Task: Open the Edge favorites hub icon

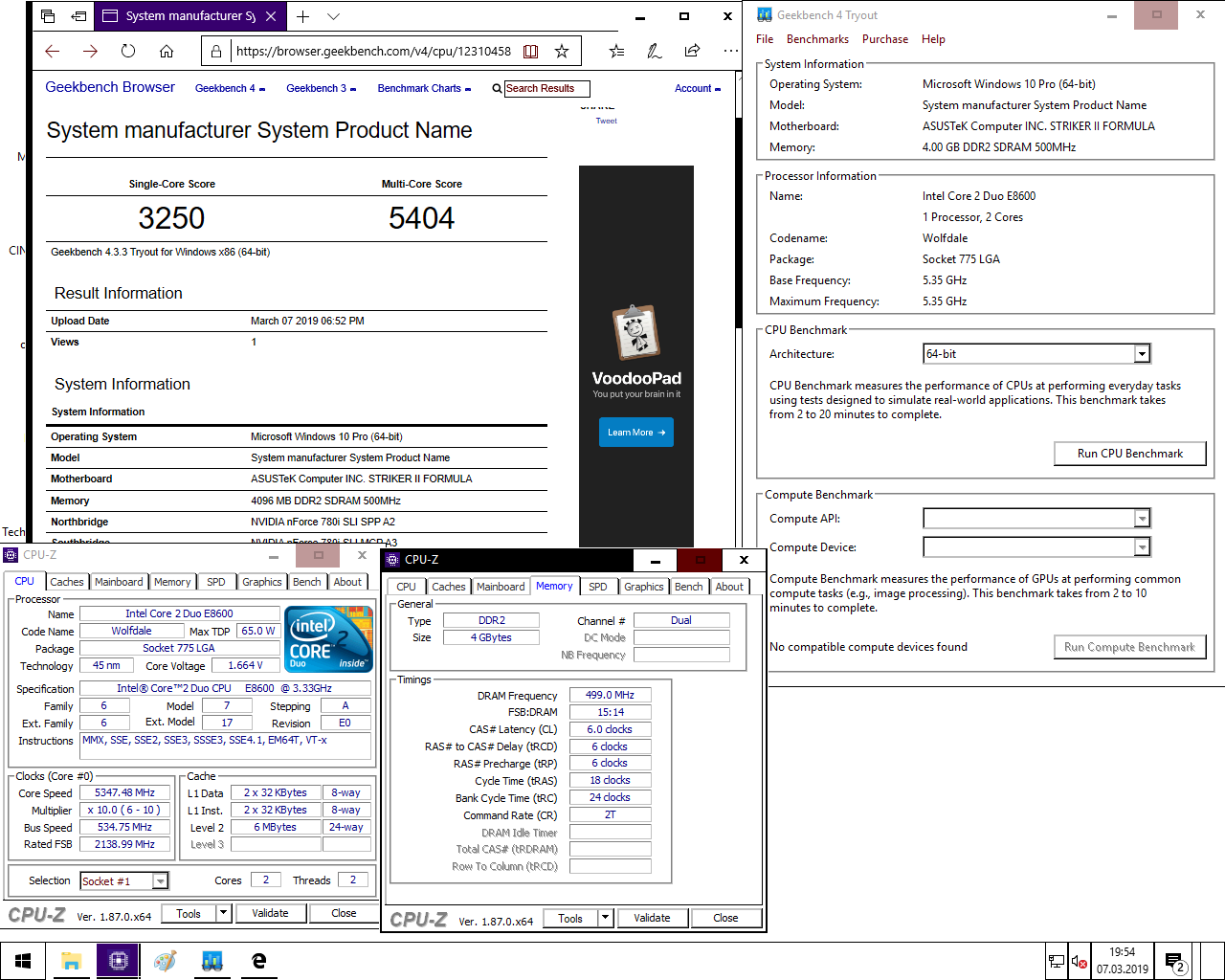Action: (616, 52)
